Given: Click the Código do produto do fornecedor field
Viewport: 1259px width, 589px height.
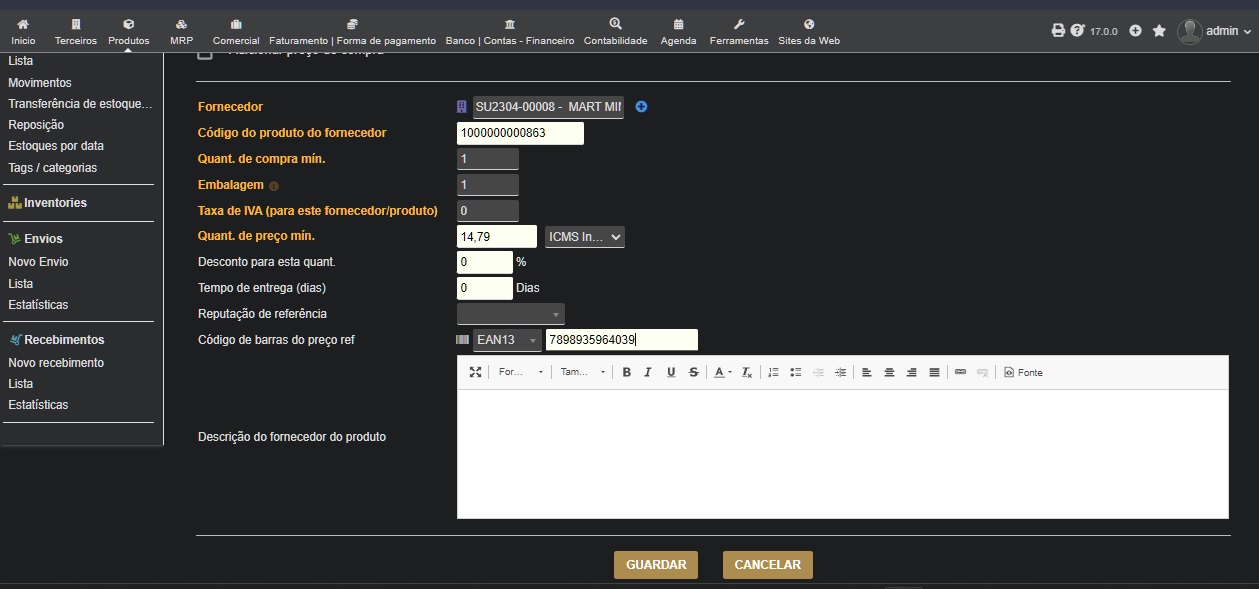Looking at the screenshot, I should click(x=520, y=133).
